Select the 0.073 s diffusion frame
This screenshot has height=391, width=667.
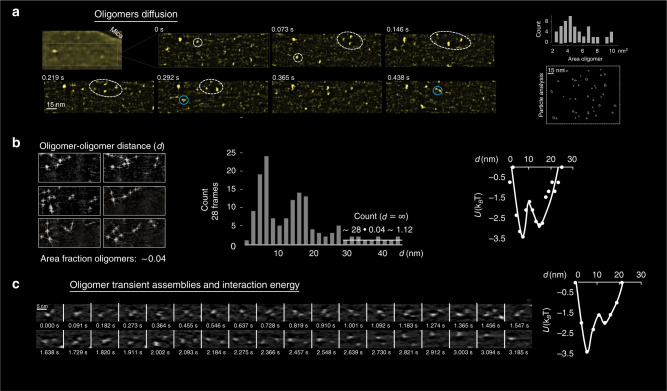coord(327,50)
